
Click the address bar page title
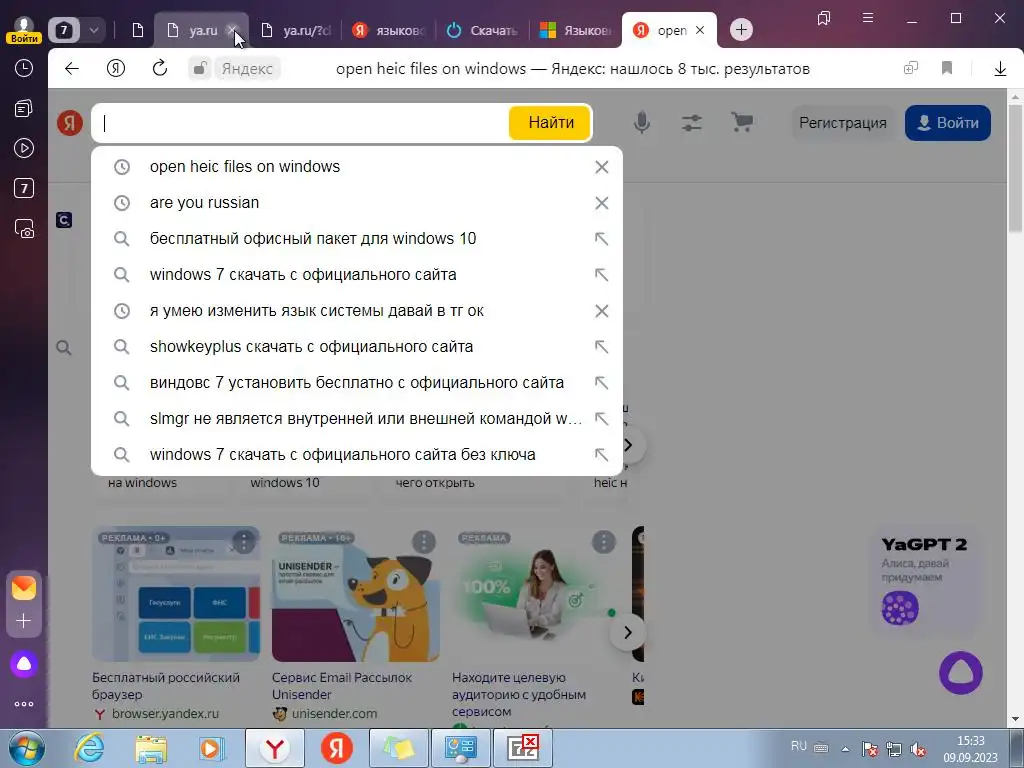pos(573,69)
